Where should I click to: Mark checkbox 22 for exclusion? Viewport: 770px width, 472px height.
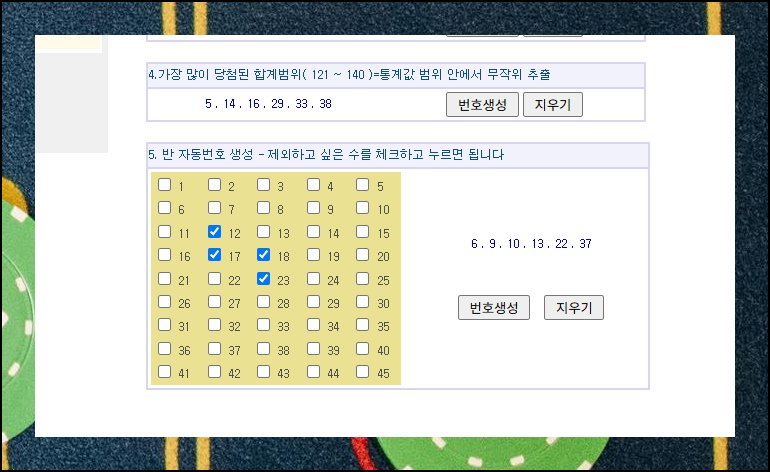point(215,278)
